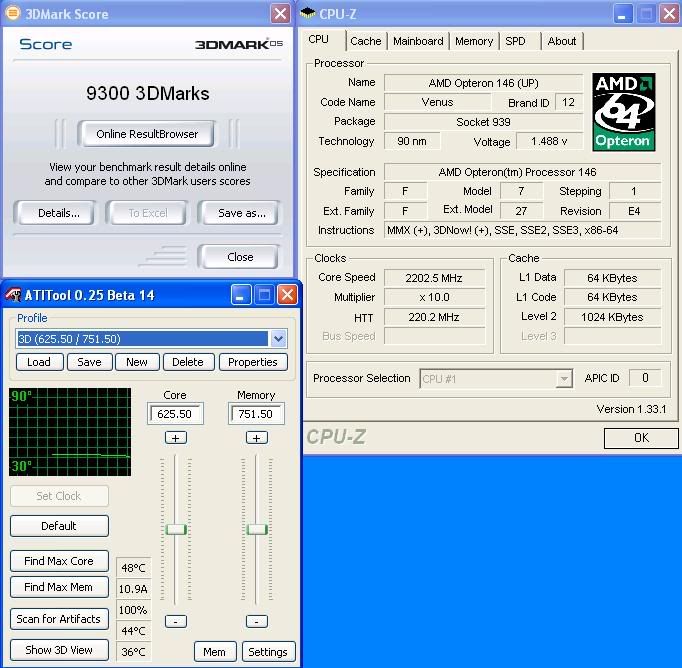Increase Core clock with plus button
The width and height of the screenshot is (682, 668).
tap(176, 438)
